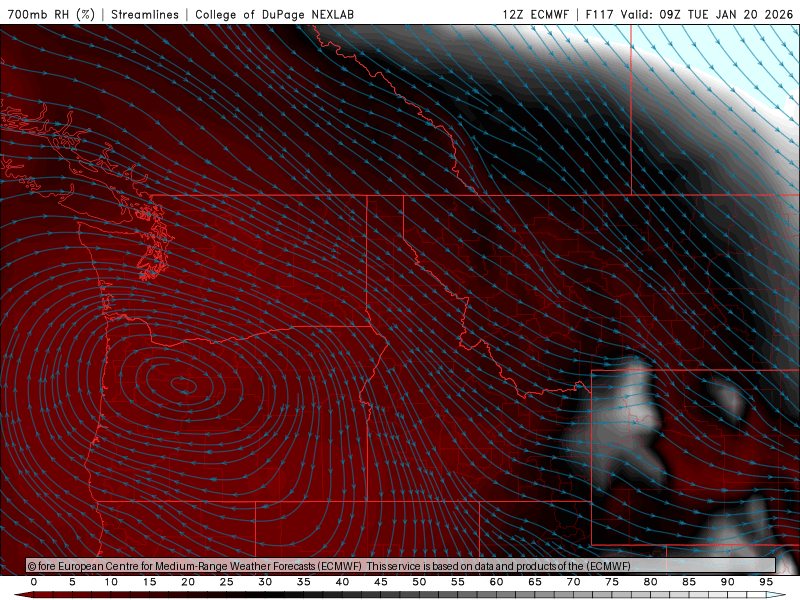Click colorbar label '25'

click(x=227, y=582)
